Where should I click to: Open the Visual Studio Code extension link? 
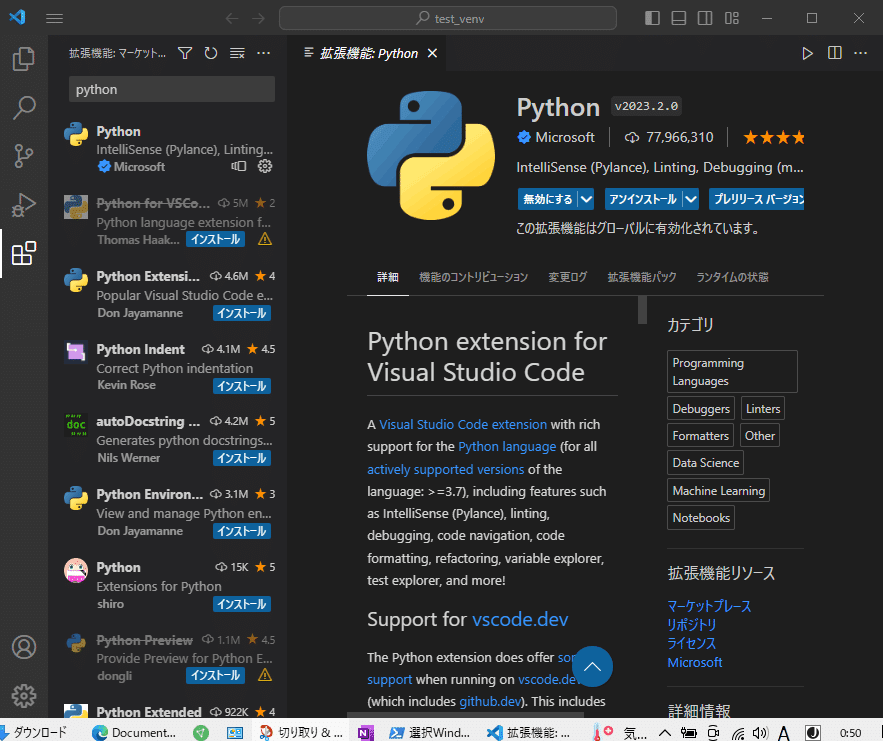click(x=463, y=424)
